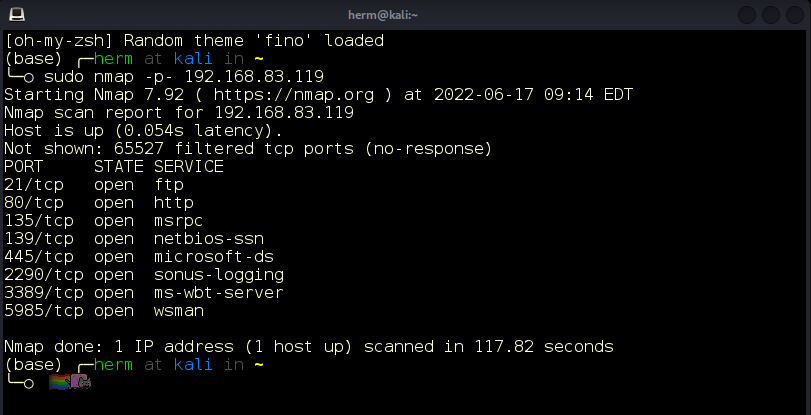Click the 21/tcp ftp port line

tap(94, 185)
